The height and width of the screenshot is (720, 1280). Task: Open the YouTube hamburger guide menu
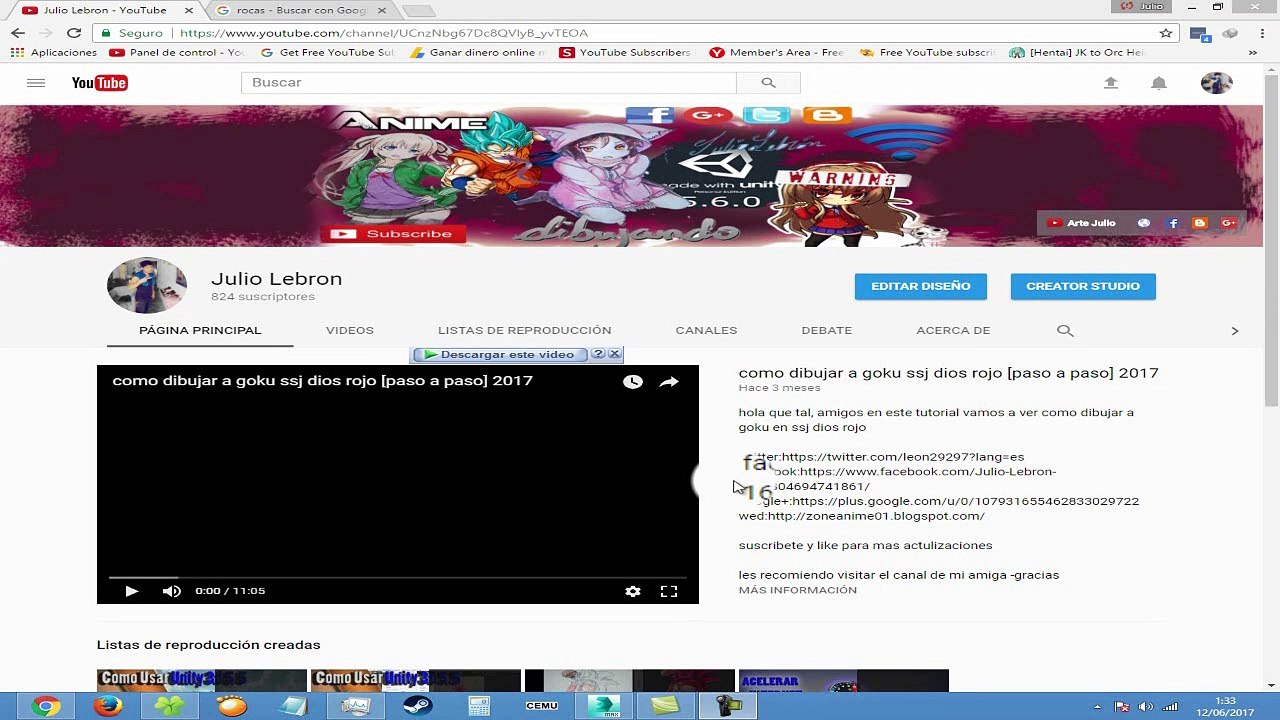click(x=36, y=82)
